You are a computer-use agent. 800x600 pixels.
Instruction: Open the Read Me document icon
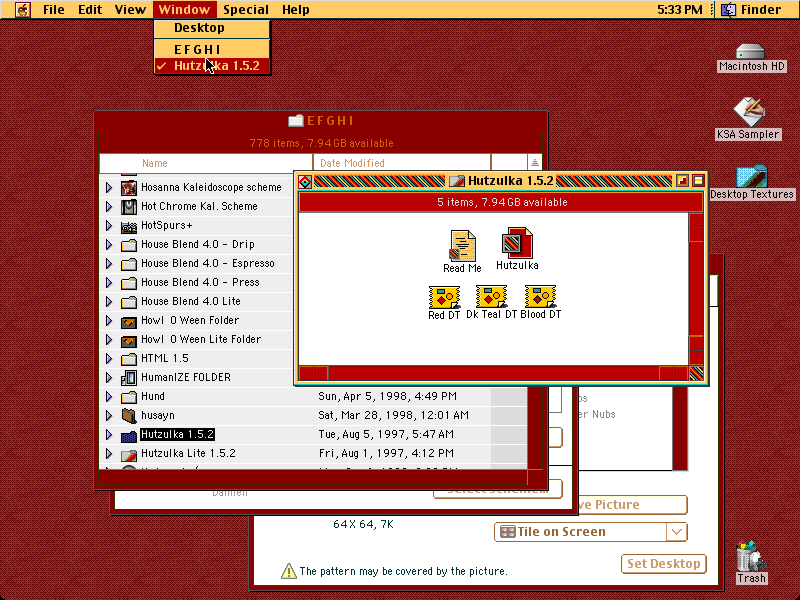(x=463, y=245)
